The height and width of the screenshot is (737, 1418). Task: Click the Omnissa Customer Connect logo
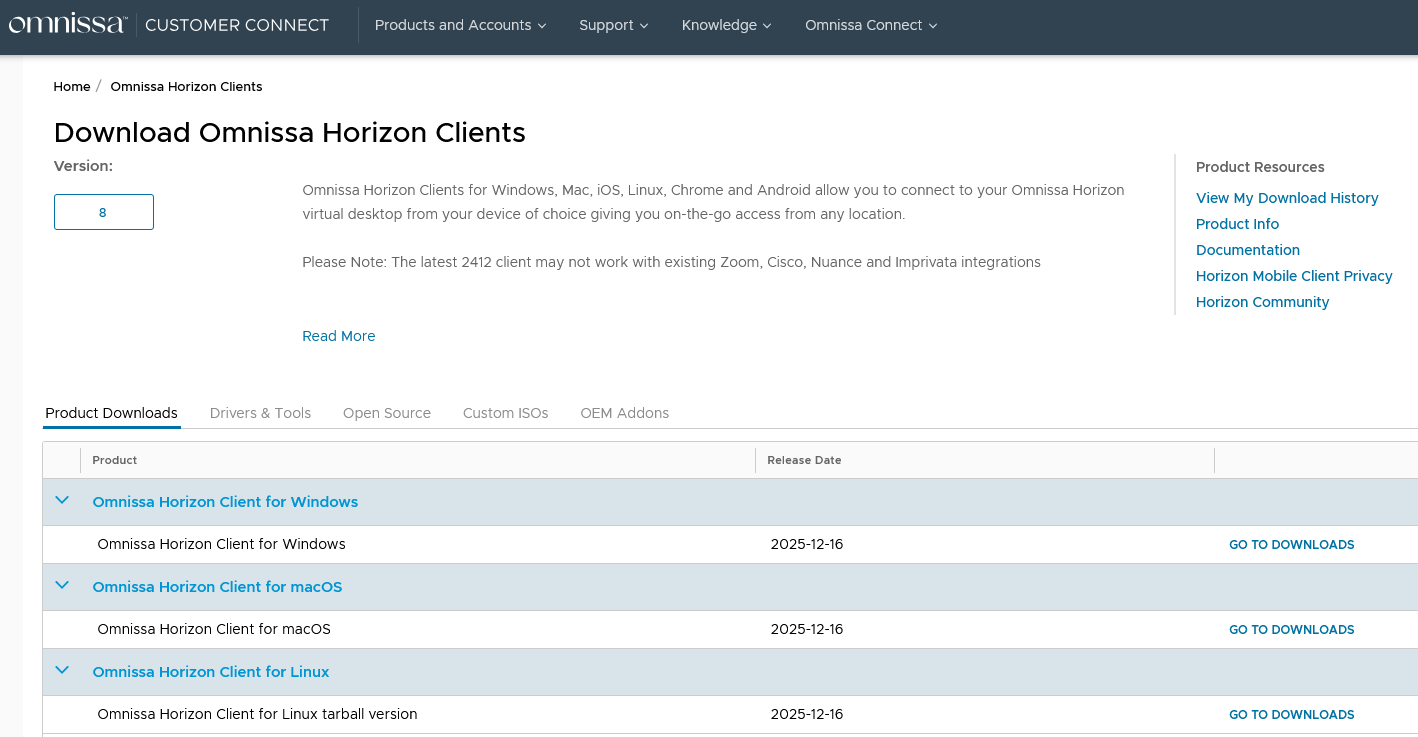click(x=168, y=25)
